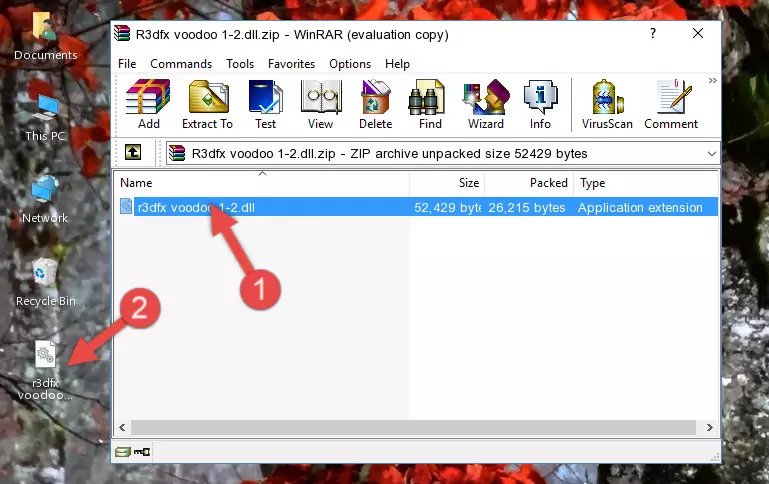769x484 pixels.
Task: Open the Options menu
Action: 350,64
